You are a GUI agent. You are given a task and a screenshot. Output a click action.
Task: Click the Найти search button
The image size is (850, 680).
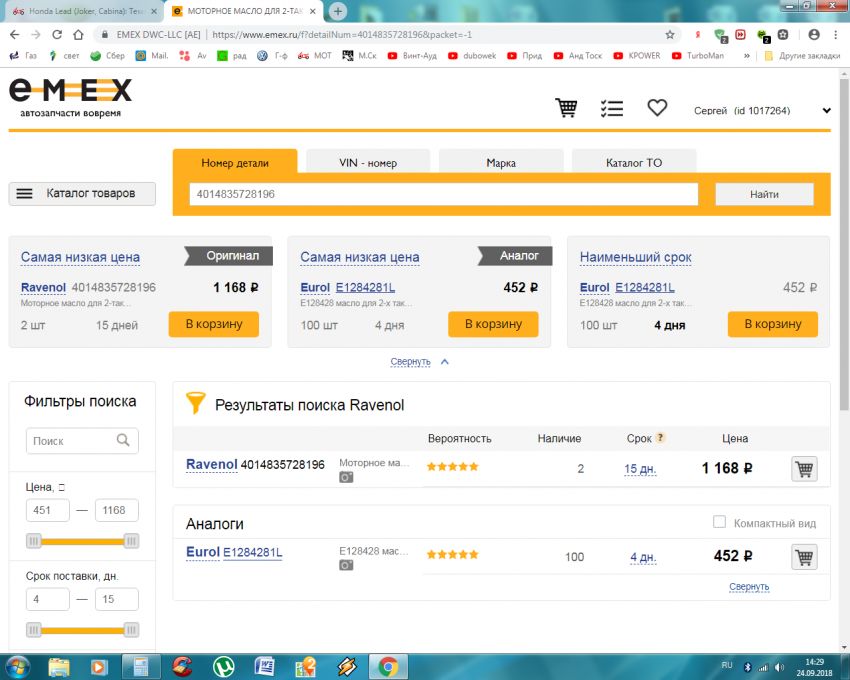pyautogui.click(x=764, y=194)
